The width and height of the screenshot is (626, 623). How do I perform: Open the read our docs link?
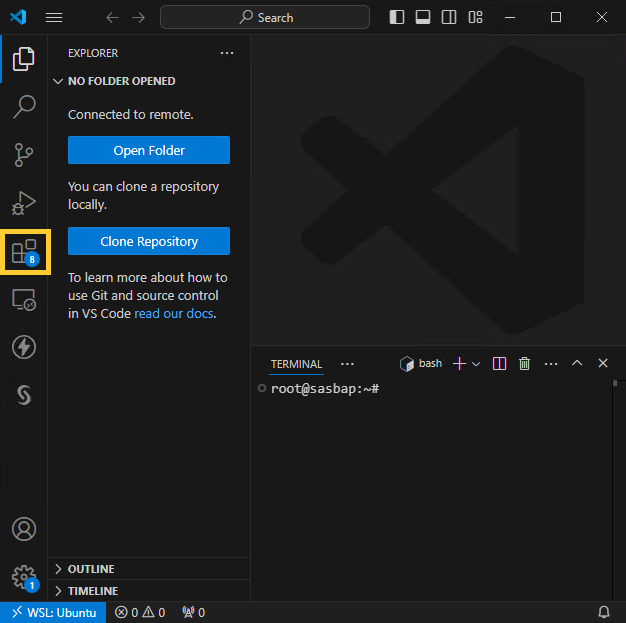pos(174,313)
